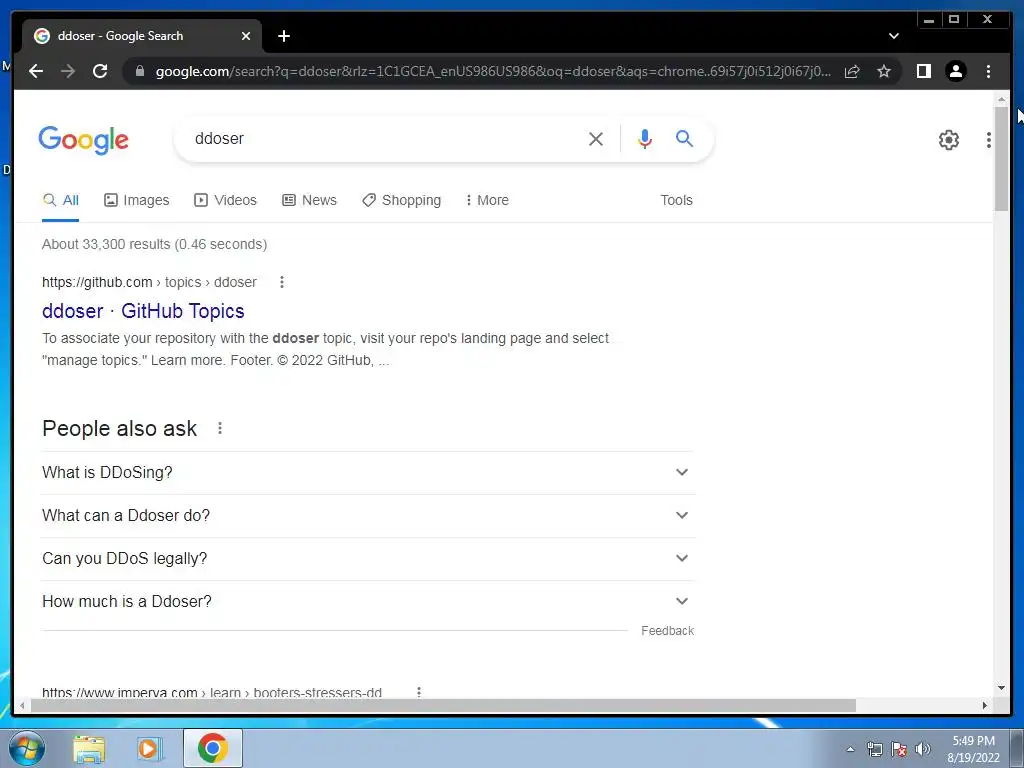
Task: View site security lock info
Action: pyautogui.click(x=139, y=71)
